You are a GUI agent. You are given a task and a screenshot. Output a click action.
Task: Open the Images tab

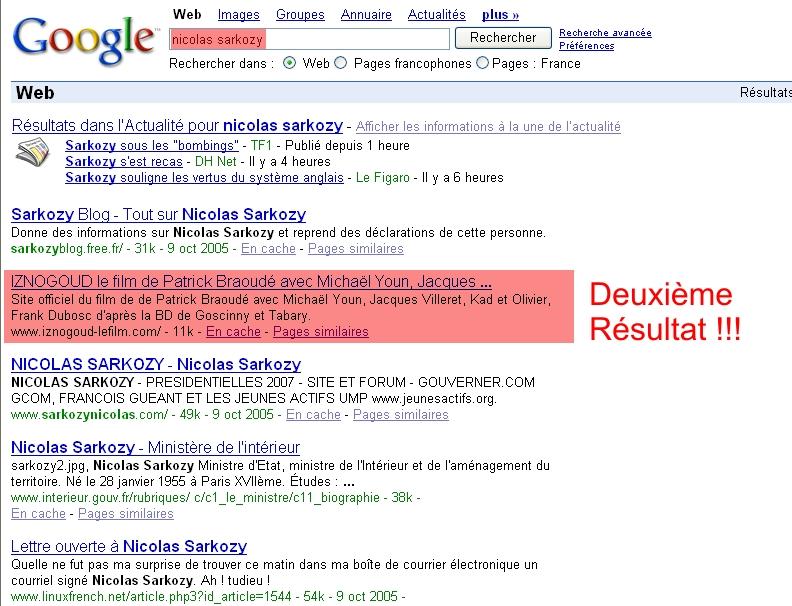tap(238, 15)
